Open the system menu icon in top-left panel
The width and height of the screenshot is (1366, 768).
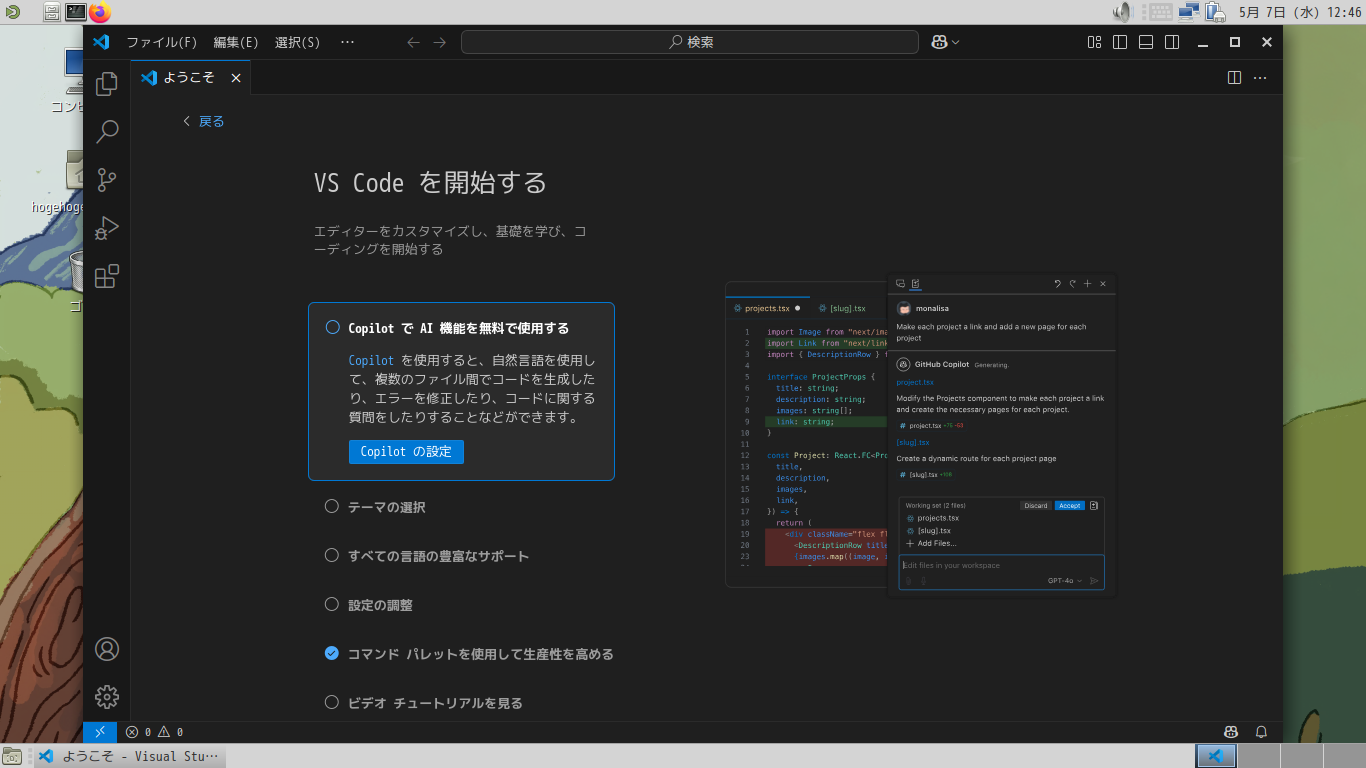click(11, 12)
